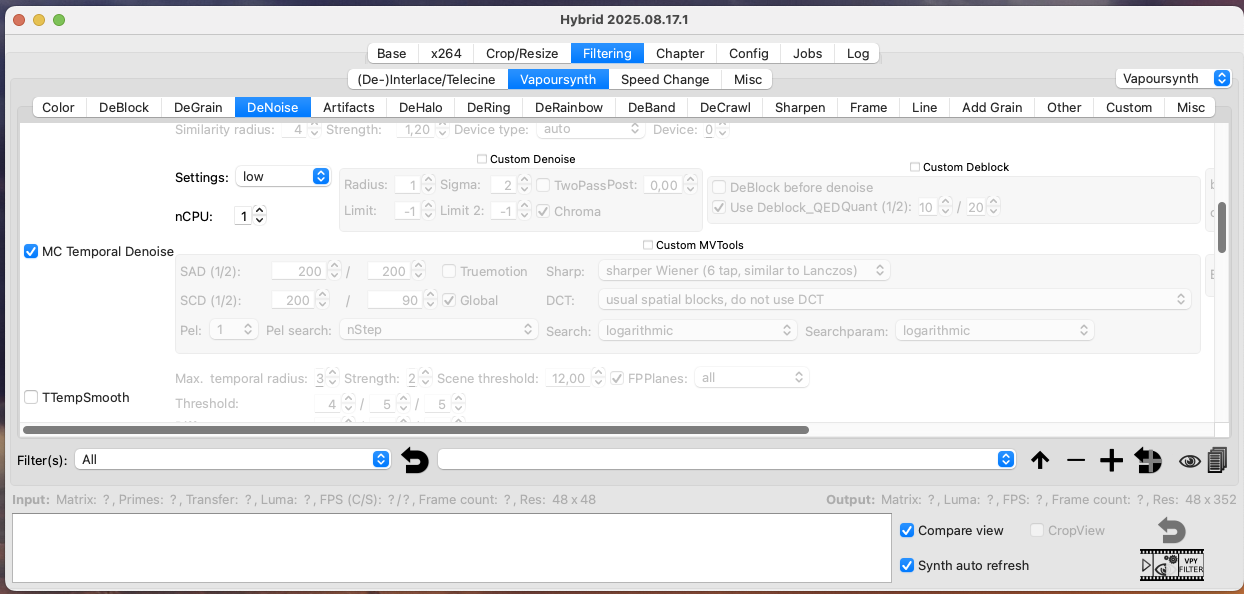Open the Searchparam 'logarithmic' dropdown
Viewport: 1244px width, 594px height.
994,330
